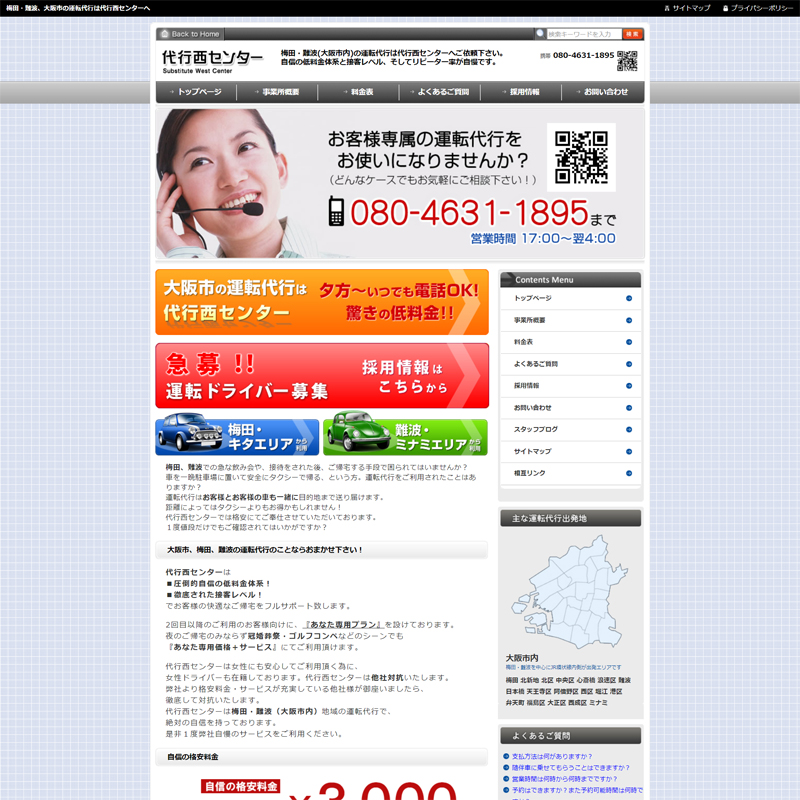The image size is (800, 800).
Task: Click the red phone number 080-4631-1895
Action: [469, 212]
